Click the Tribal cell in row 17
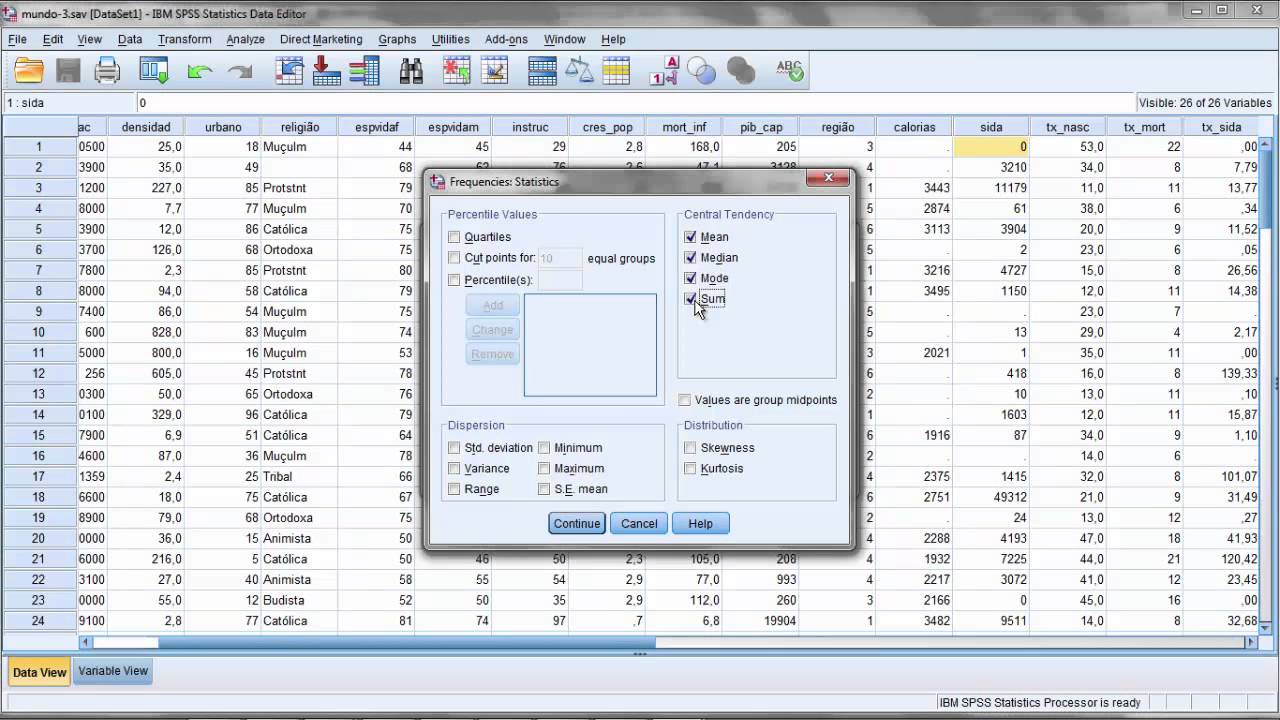This screenshot has width=1280, height=720. (299, 476)
